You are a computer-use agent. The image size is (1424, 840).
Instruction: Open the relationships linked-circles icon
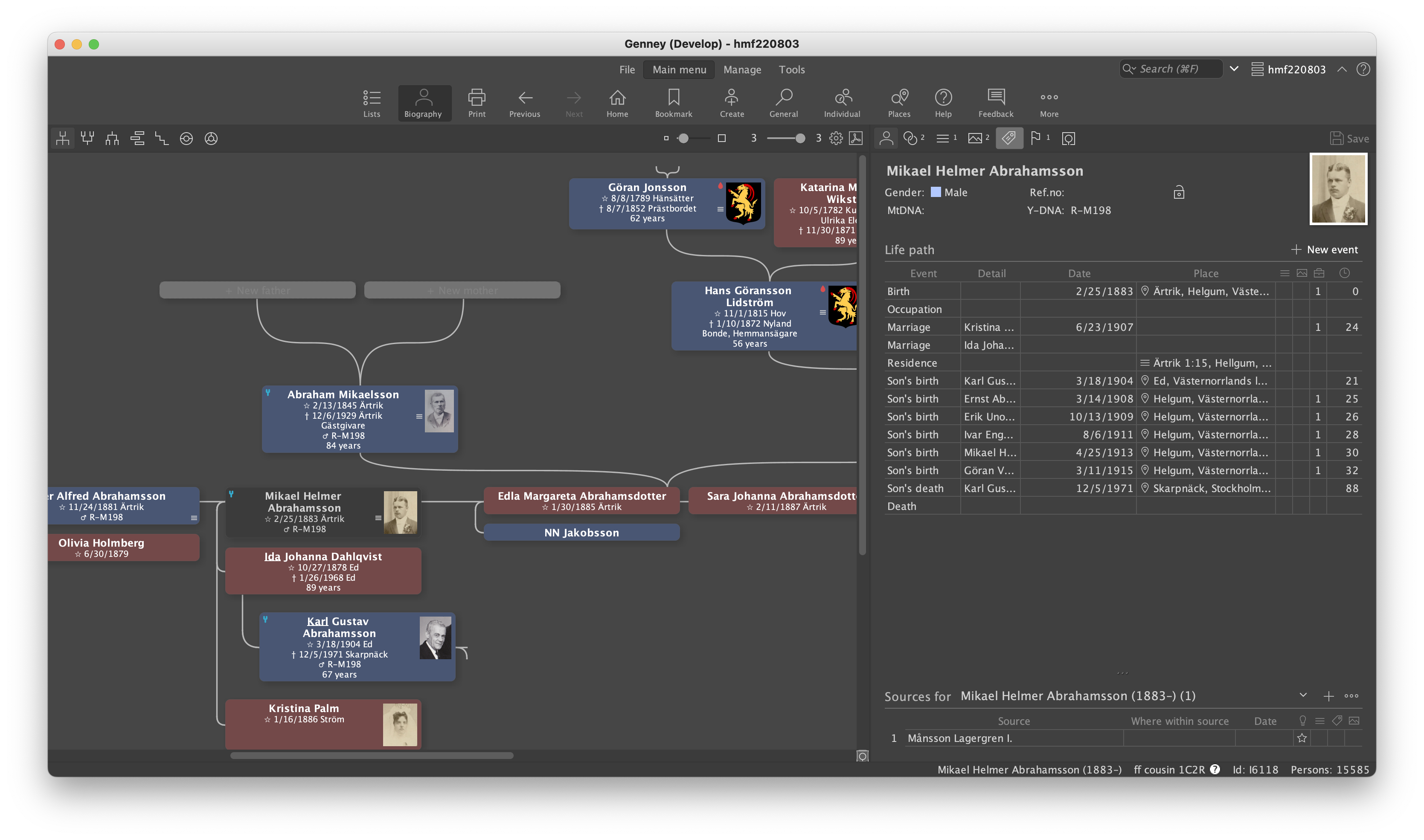click(910, 138)
